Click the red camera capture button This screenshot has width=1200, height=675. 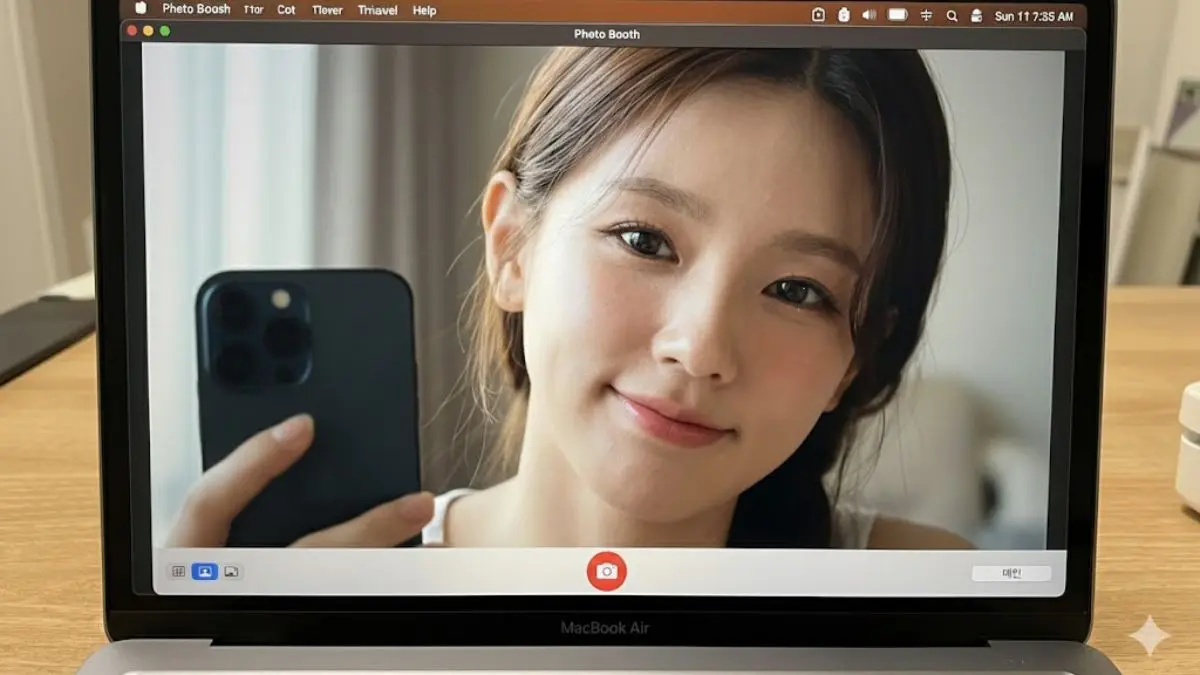point(606,571)
